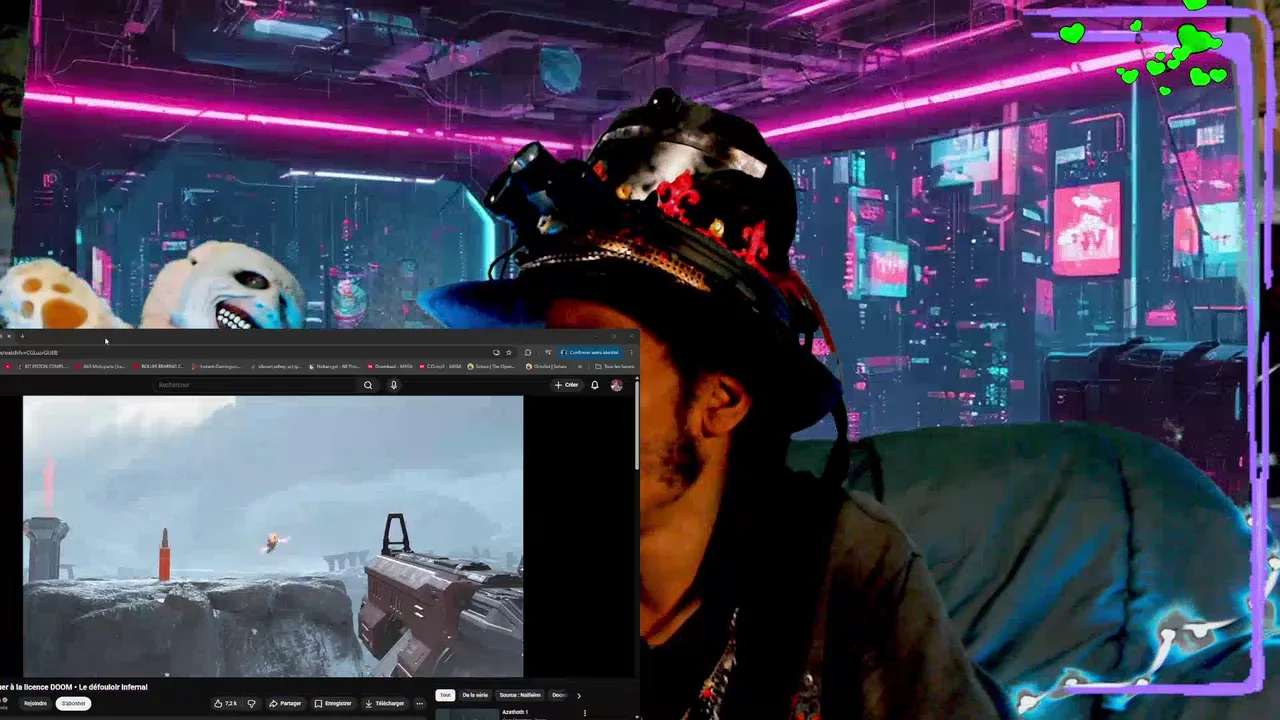Activate voice search microphone on YouTube
Viewport: 1280px width, 720px height.
click(394, 385)
